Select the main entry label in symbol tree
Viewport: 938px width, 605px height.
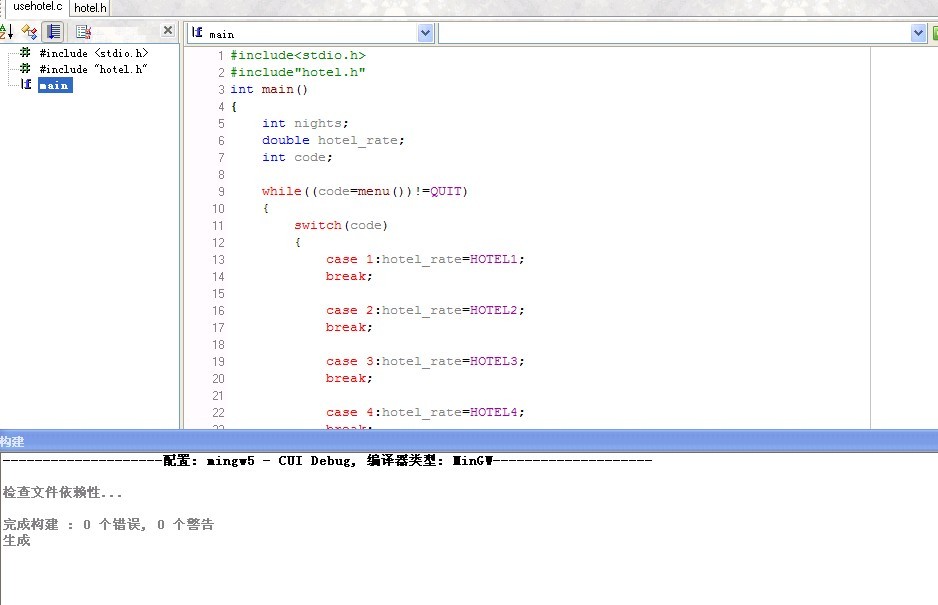tap(54, 85)
